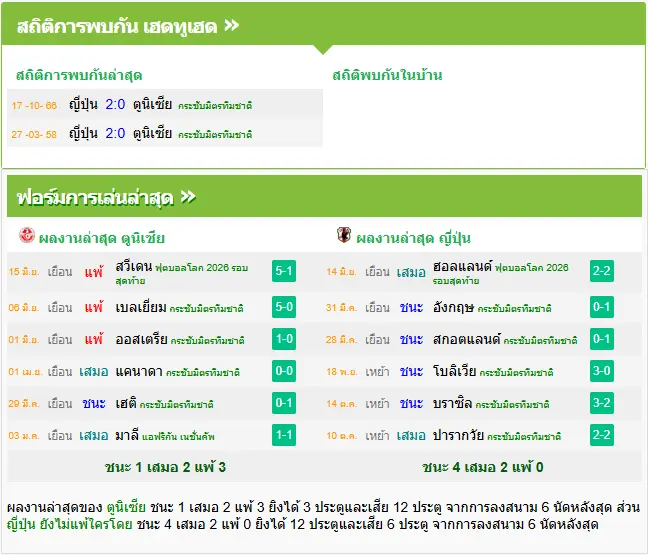Click the 3-0 score badge for โบลิเวีย
This screenshot has height=555, width=648.
click(602, 371)
